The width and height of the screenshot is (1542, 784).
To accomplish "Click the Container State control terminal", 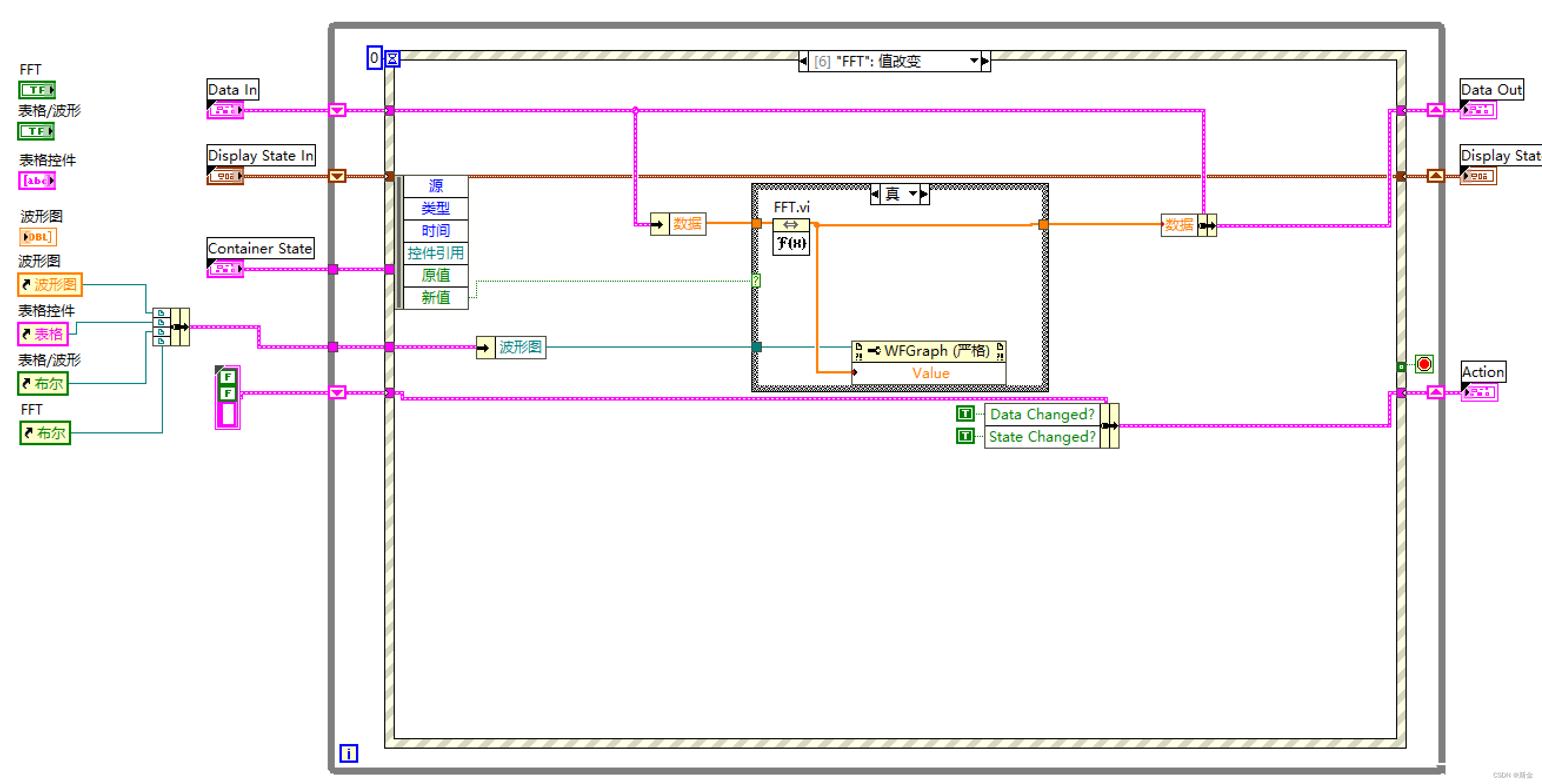I will click(225, 269).
